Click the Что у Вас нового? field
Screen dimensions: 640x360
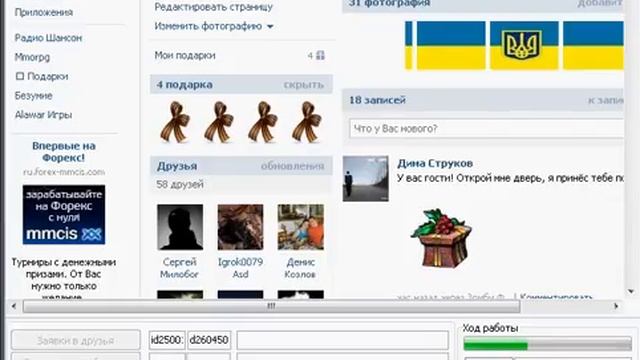click(x=487, y=129)
